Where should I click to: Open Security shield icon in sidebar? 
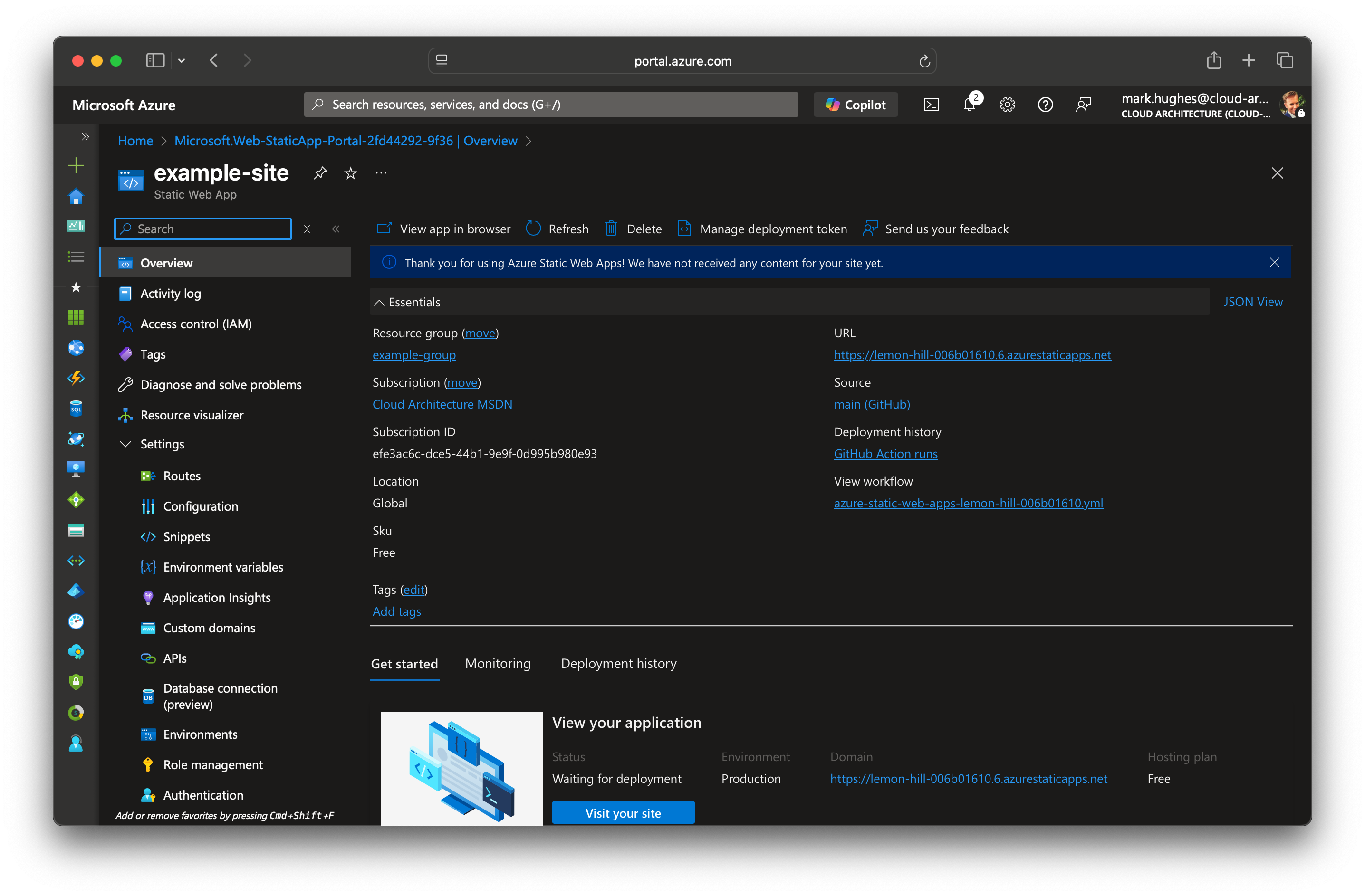pos(76,682)
